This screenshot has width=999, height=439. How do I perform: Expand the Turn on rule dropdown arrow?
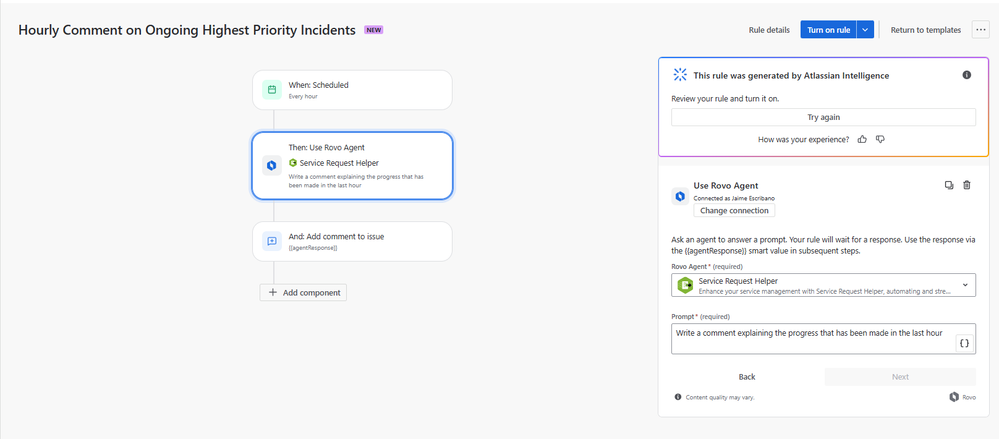pyautogui.click(x=865, y=30)
